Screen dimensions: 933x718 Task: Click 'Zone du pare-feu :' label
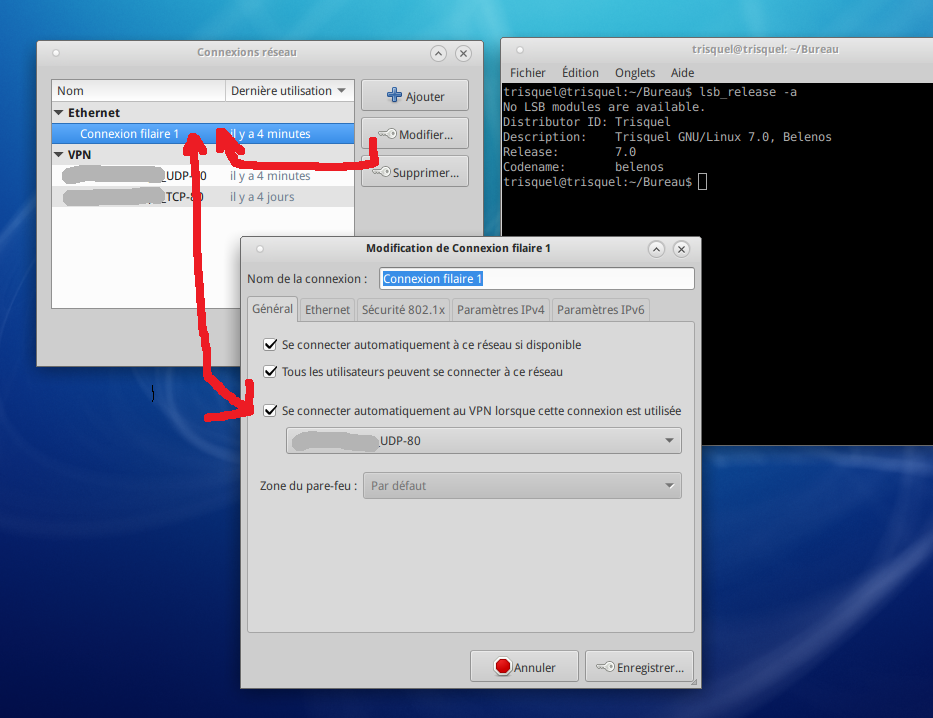pyautogui.click(x=308, y=485)
